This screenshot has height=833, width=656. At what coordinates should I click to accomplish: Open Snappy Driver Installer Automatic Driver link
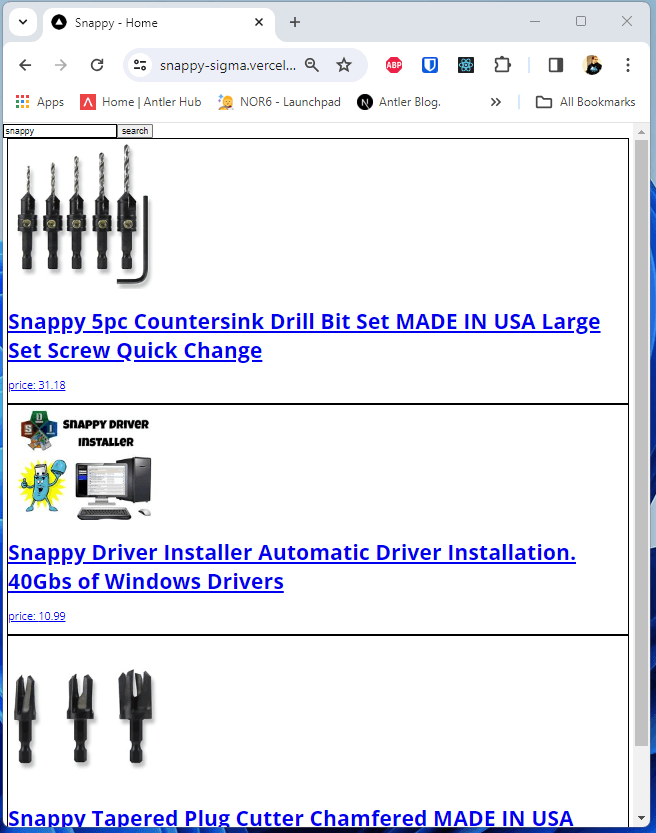click(x=292, y=567)
